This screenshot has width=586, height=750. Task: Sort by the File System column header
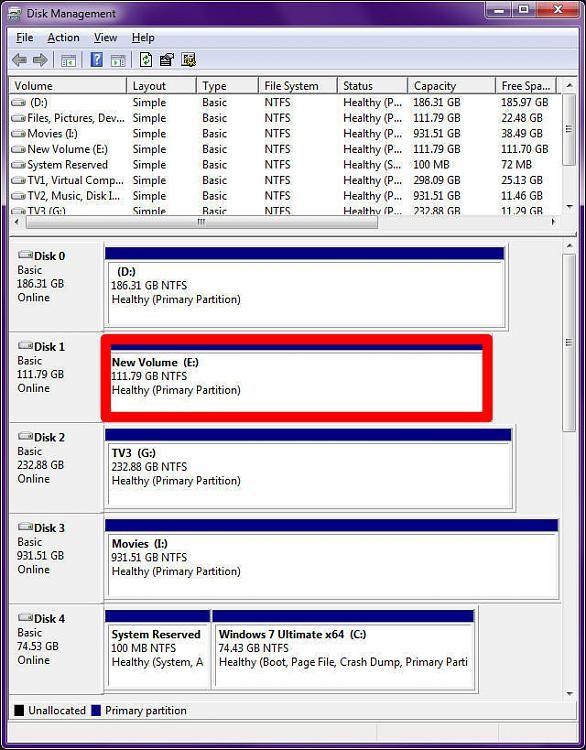point(298,86)
